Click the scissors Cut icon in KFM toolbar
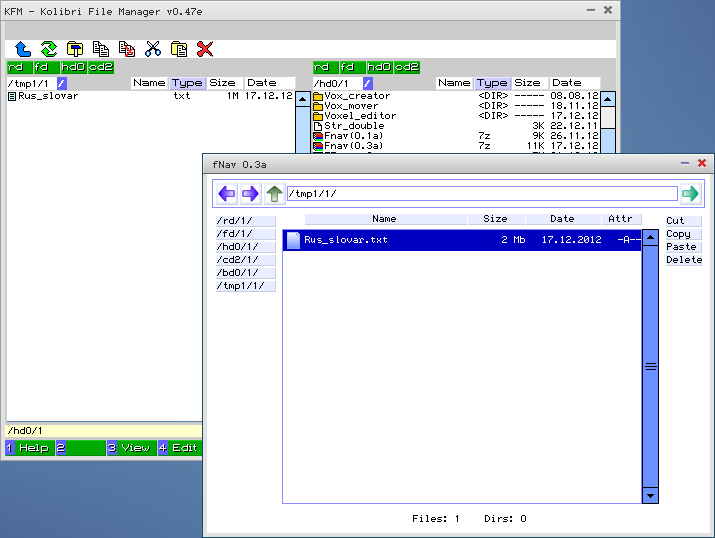 tap(153, 48)
